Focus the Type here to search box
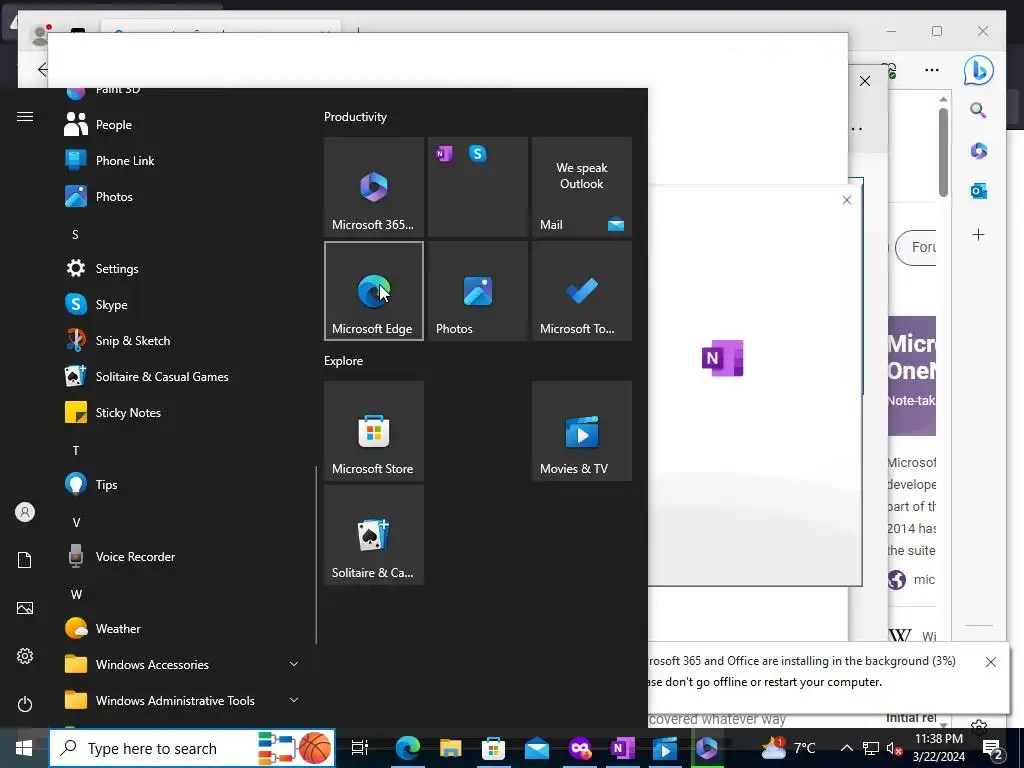This screenshot has width=1024, height=768. coord(193,748)
